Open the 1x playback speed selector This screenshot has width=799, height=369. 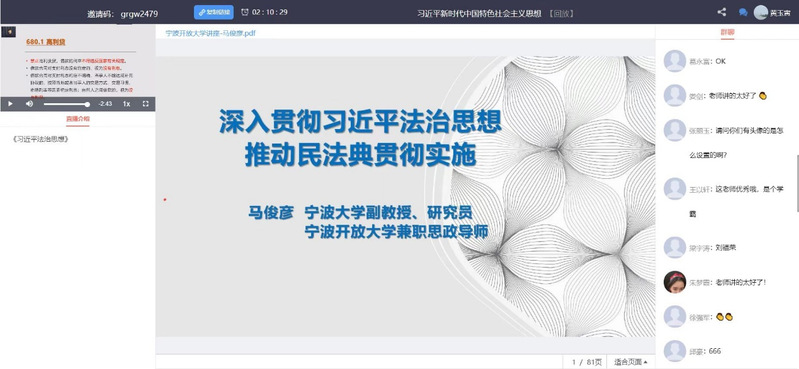pyautogui.click(x=126, y=104)
